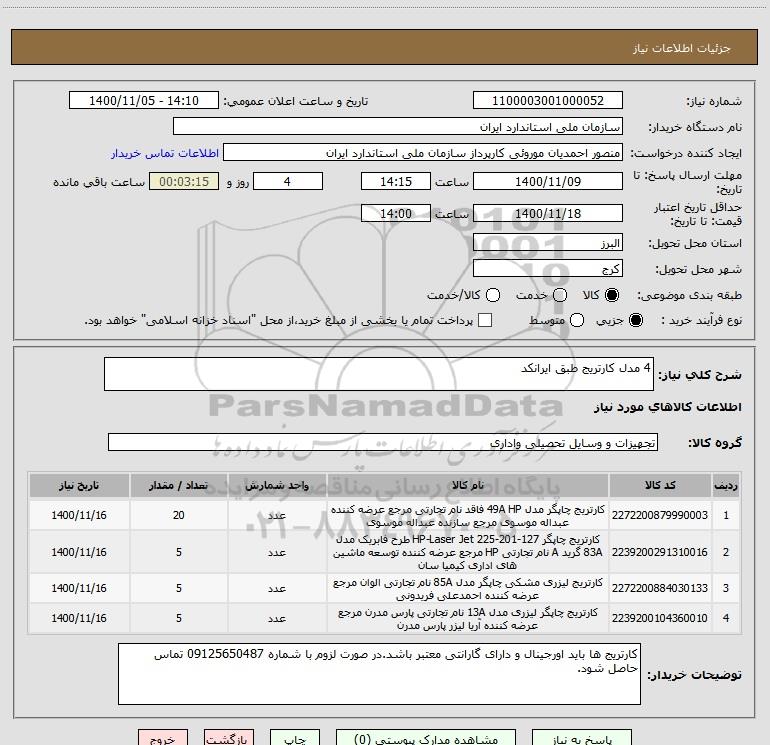The width and height of the screenshot is (770, 745).
Task: Select the کالا/خدمت radio button
Action: click(493, 295)
